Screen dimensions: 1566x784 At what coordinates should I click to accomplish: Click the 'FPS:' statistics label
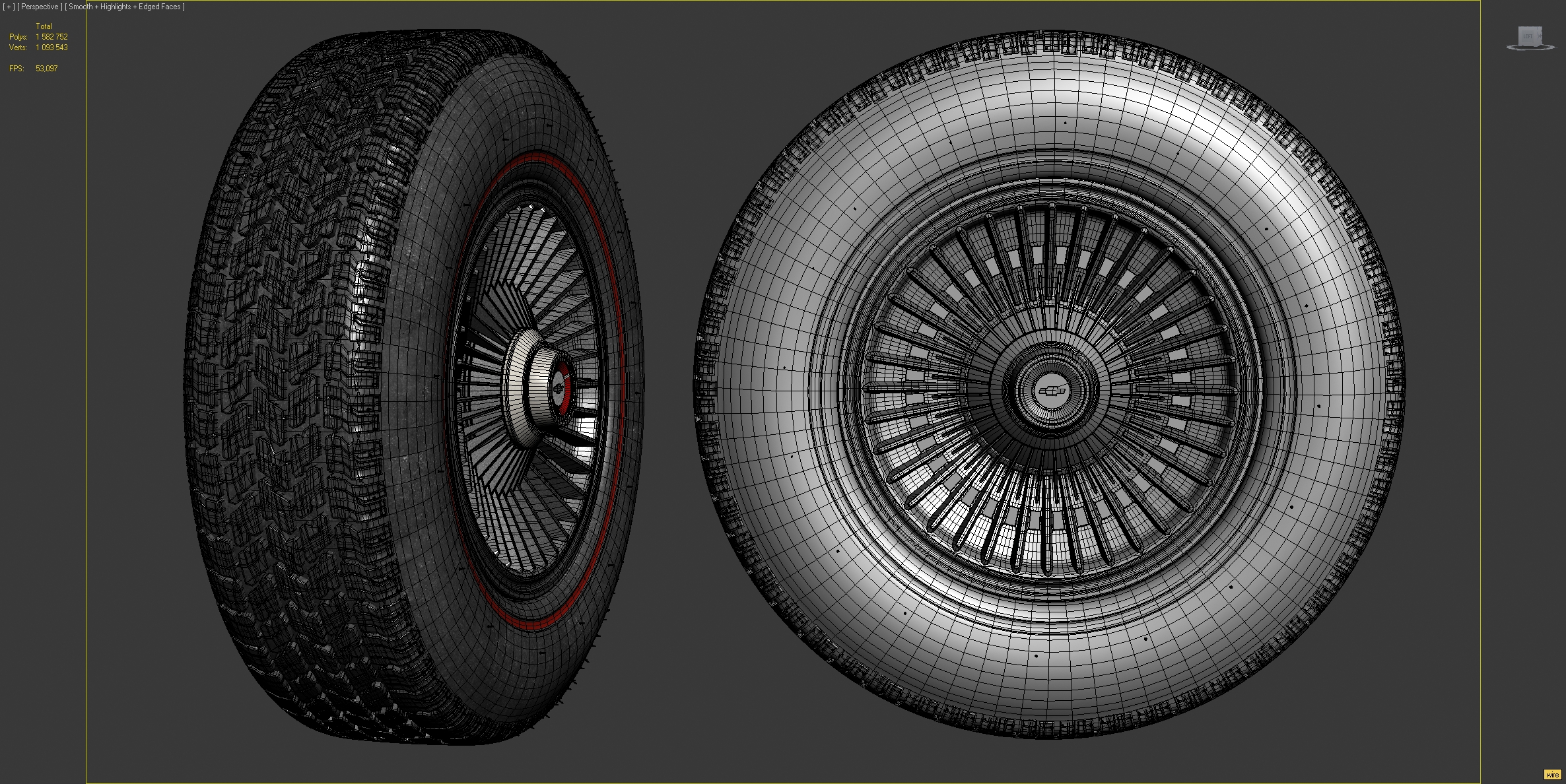17,69
